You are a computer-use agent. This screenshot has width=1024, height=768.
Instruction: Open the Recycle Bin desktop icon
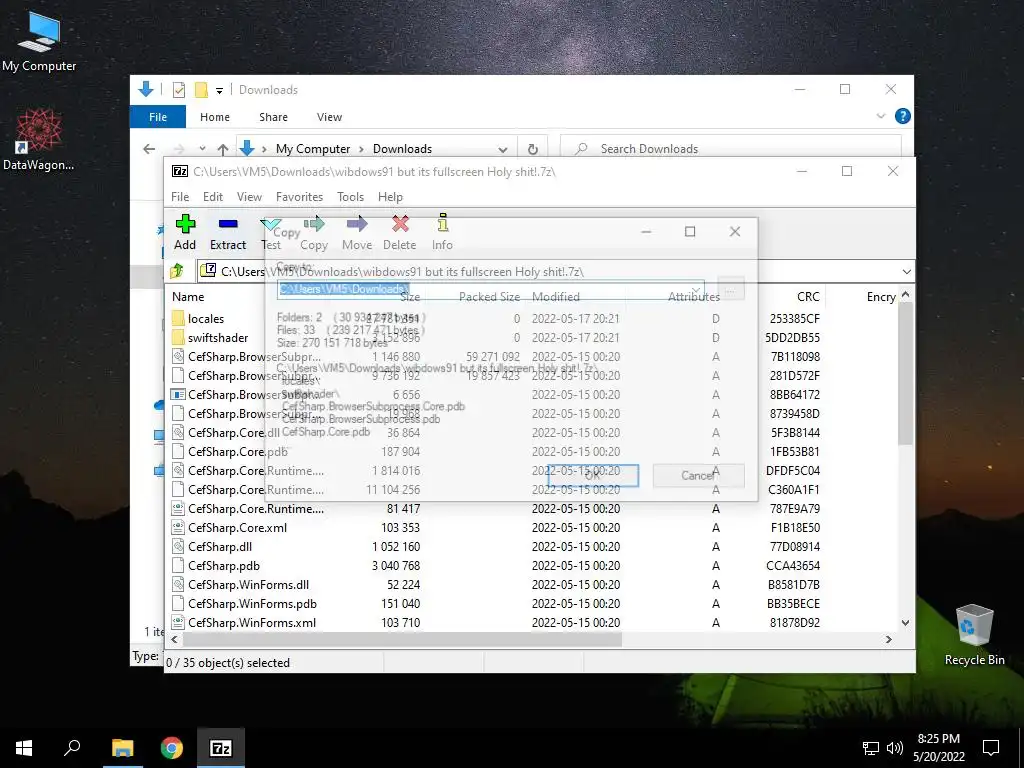(x=974, y=635)
